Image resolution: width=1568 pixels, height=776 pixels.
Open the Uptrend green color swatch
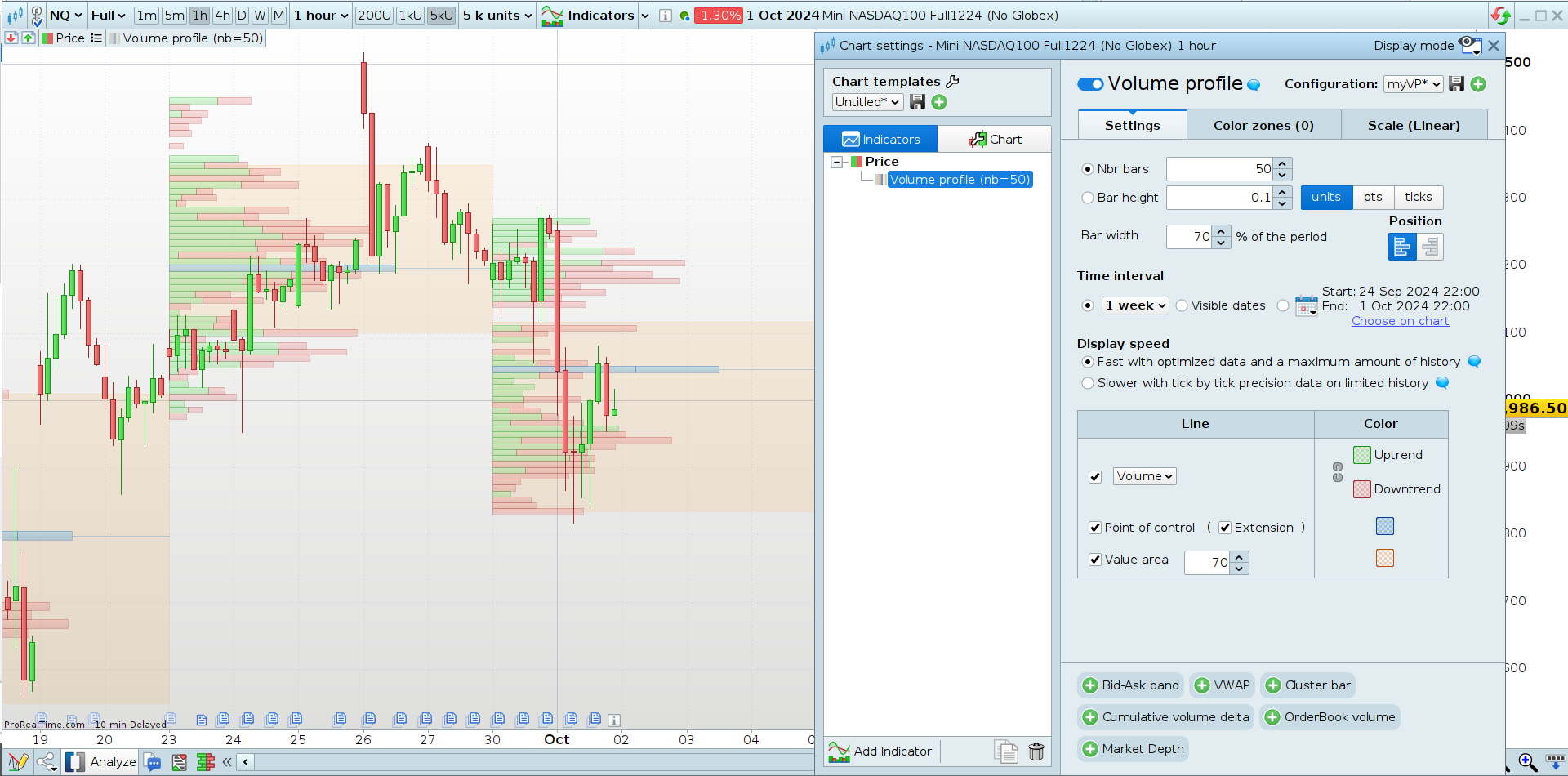[1362, 455]
